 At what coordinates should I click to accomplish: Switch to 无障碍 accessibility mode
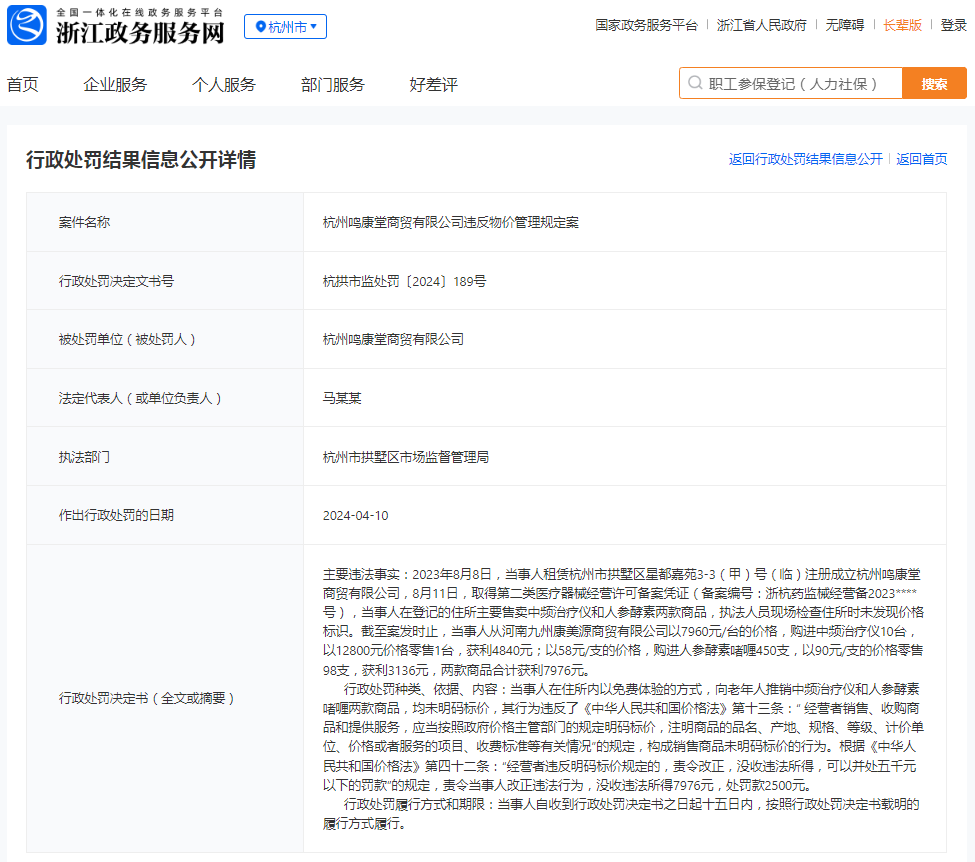pos(844,25)
